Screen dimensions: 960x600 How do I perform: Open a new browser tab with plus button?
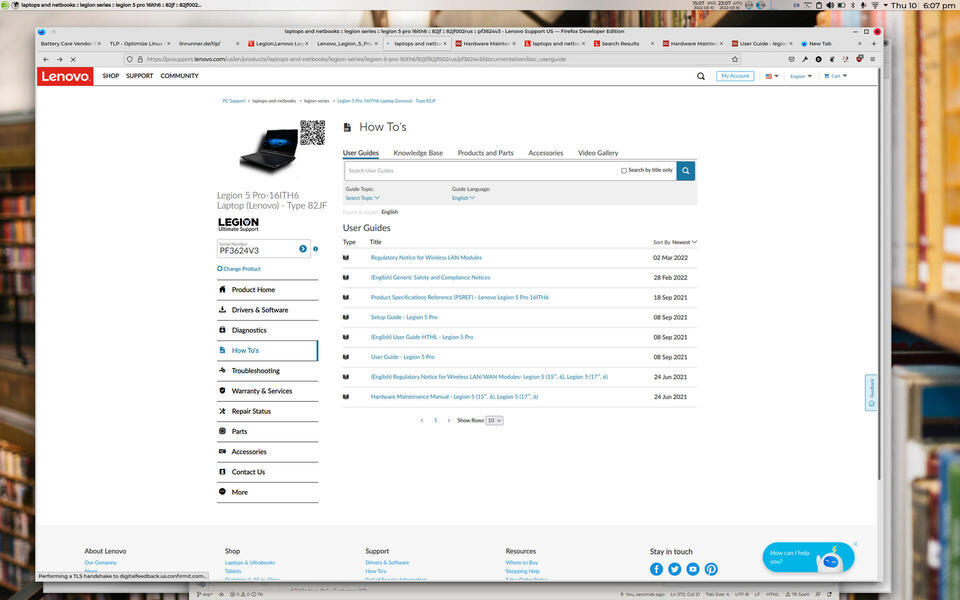(x=874, y=44)
